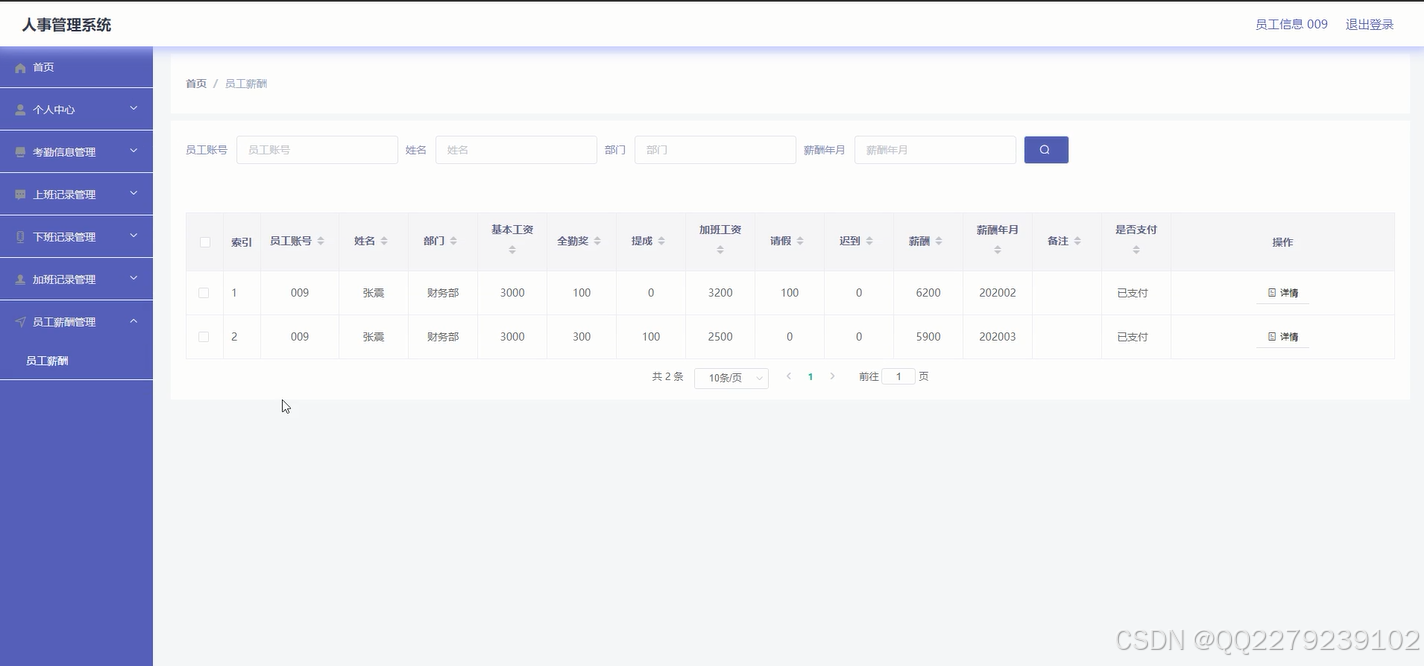Check the checkbox for salary row 202003

[204, 336]
